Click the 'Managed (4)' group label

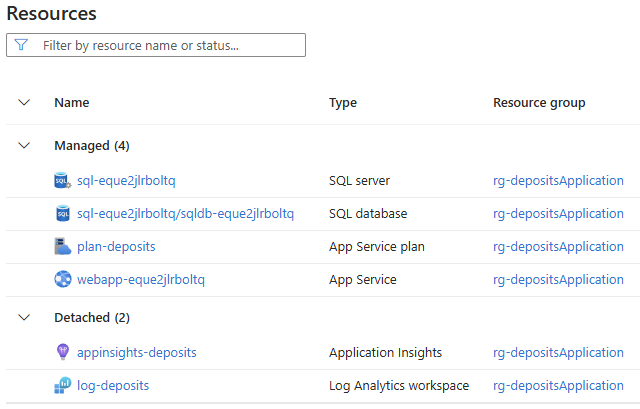coord(92,146)
